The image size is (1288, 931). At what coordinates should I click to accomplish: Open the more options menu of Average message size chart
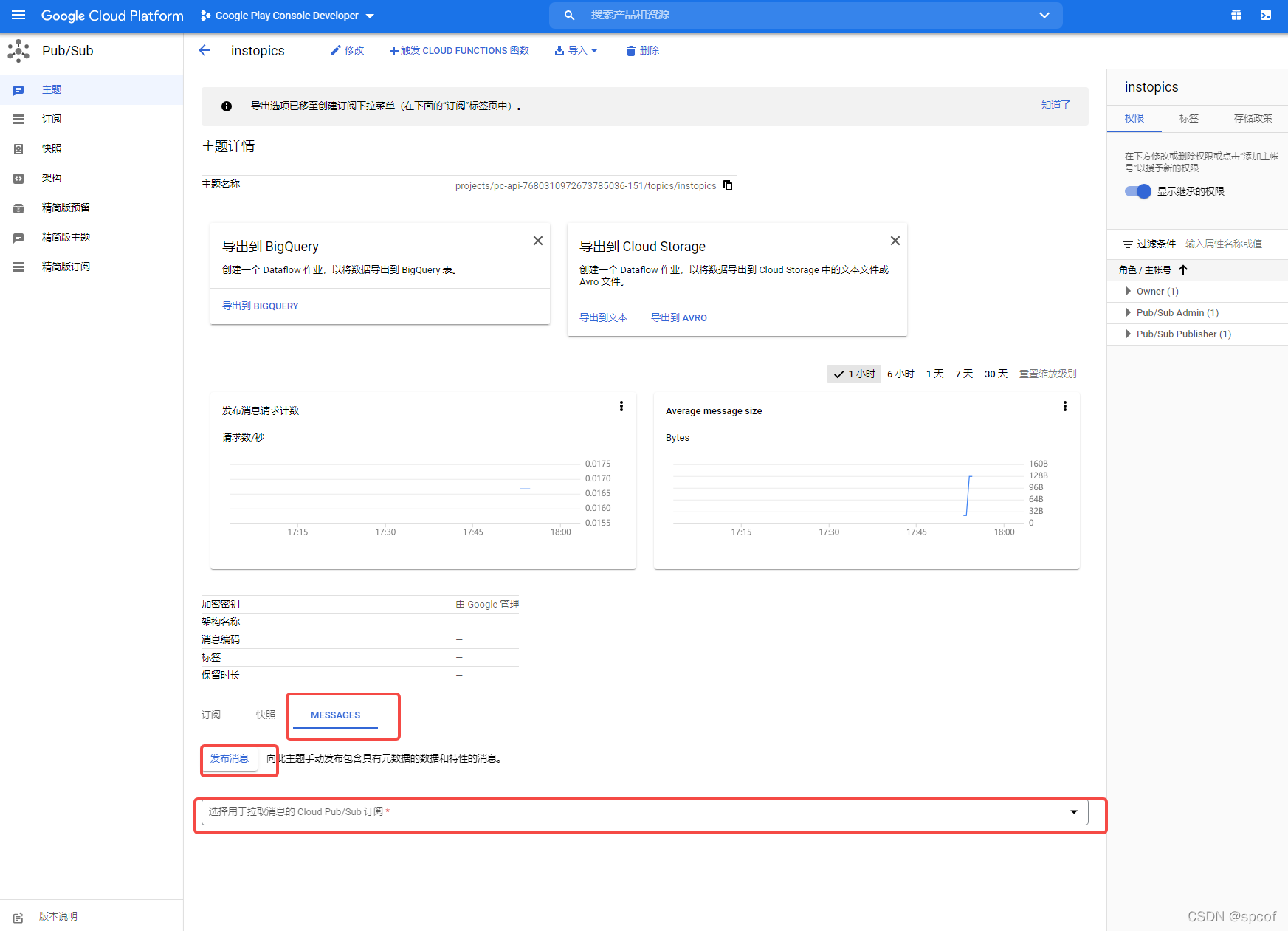click(x=1065, y=406)
